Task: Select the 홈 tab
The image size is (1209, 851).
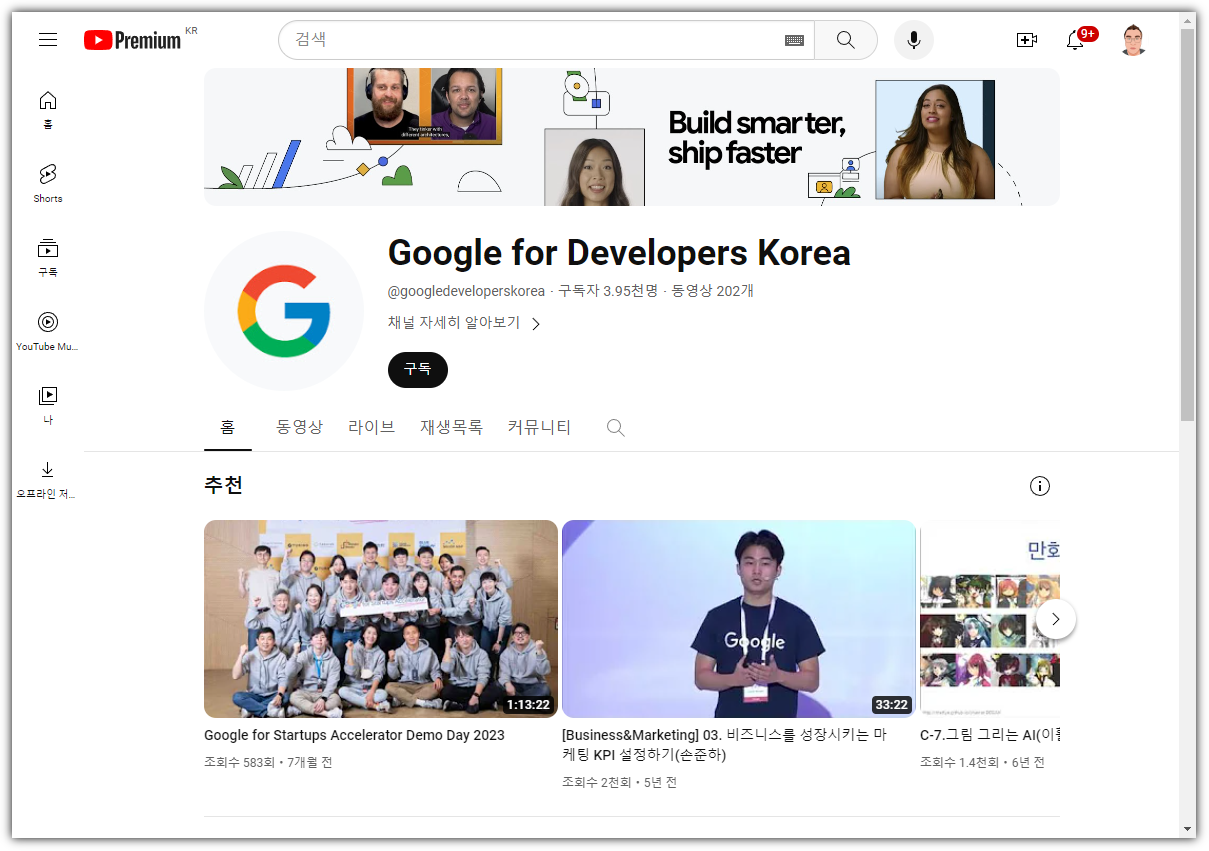Action: coord(228,427)
